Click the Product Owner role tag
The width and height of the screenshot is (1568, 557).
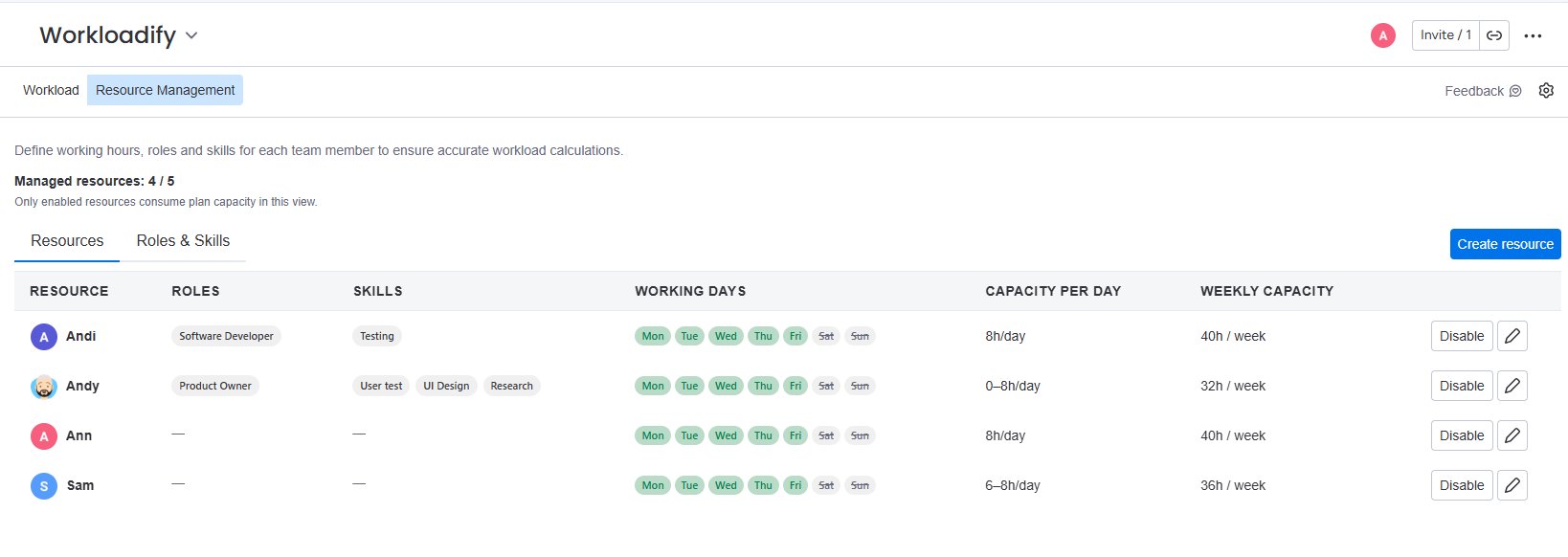[215, 386]
